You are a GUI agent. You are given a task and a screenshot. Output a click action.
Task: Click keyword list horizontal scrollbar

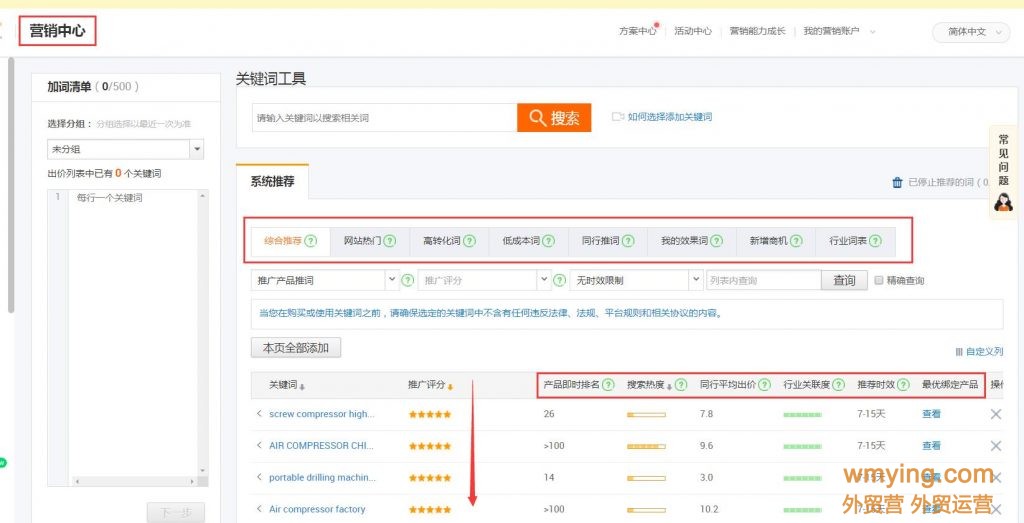133,481
